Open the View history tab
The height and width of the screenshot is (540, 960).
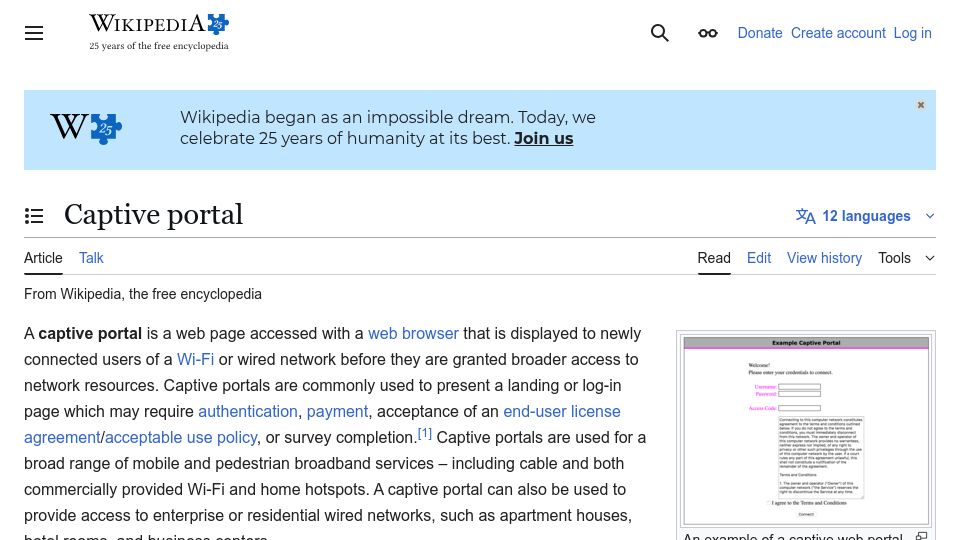(x=824, y=258)
